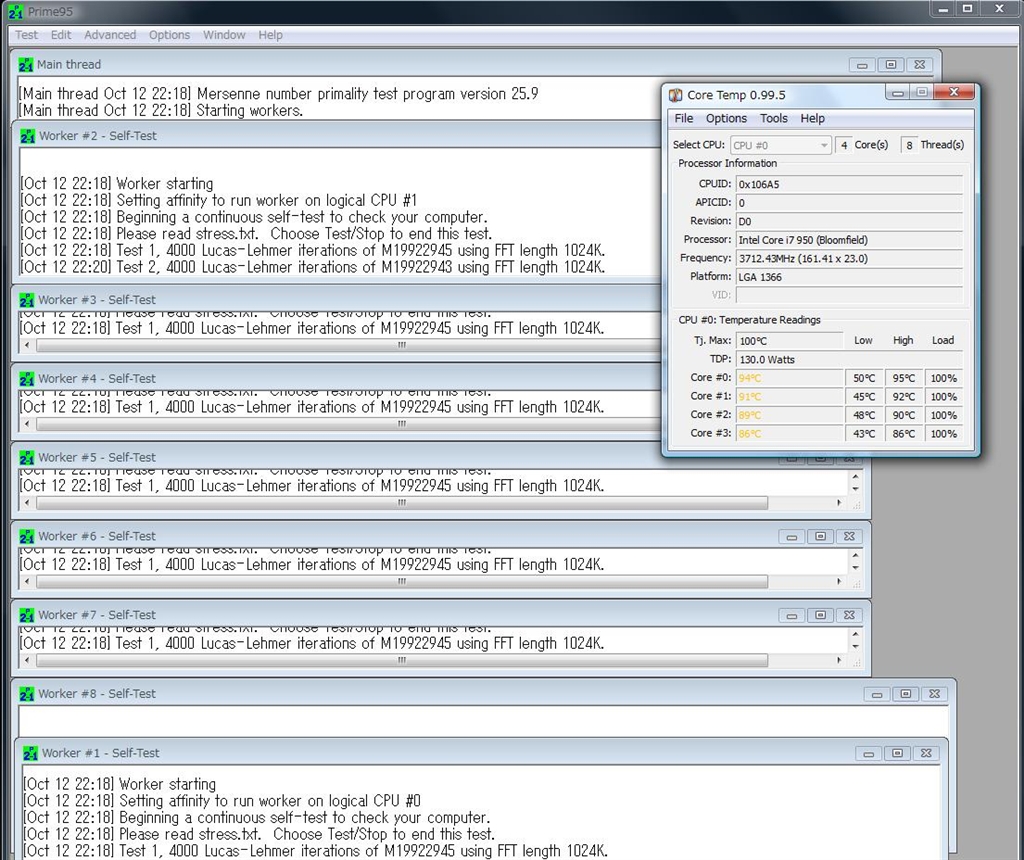Maximize the Main thread window
Viewport: 1024px width, 860px height.
click(x=891, y=65)
